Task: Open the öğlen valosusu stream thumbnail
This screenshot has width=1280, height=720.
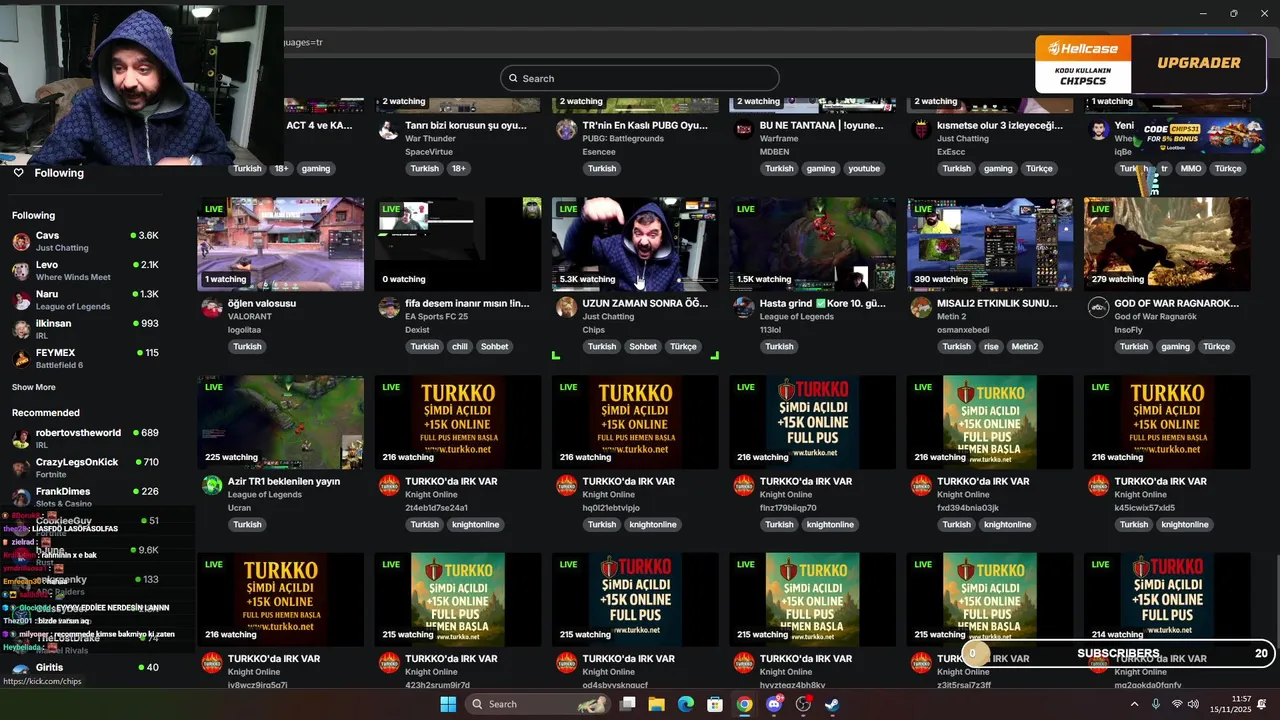Action: click(x=280, y=244)
